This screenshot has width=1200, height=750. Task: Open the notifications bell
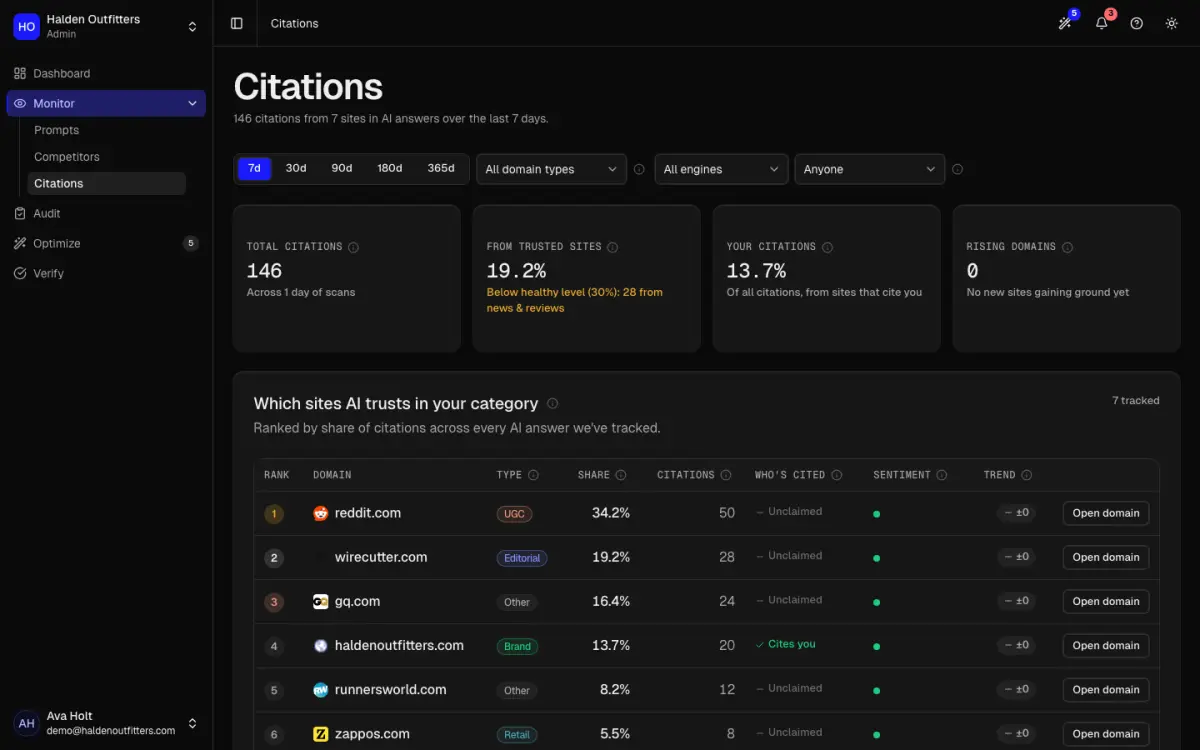[1101, 23]
